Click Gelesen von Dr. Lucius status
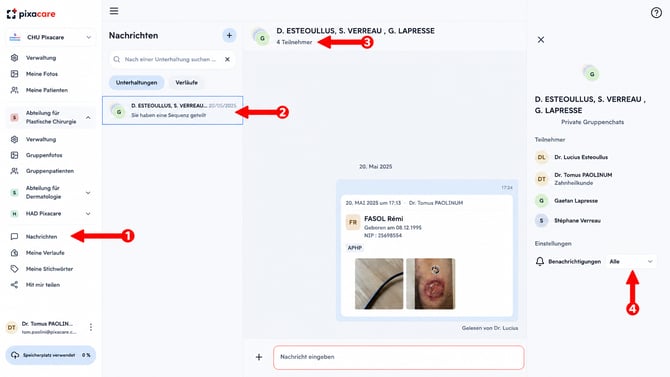 [x=490, y=328]
